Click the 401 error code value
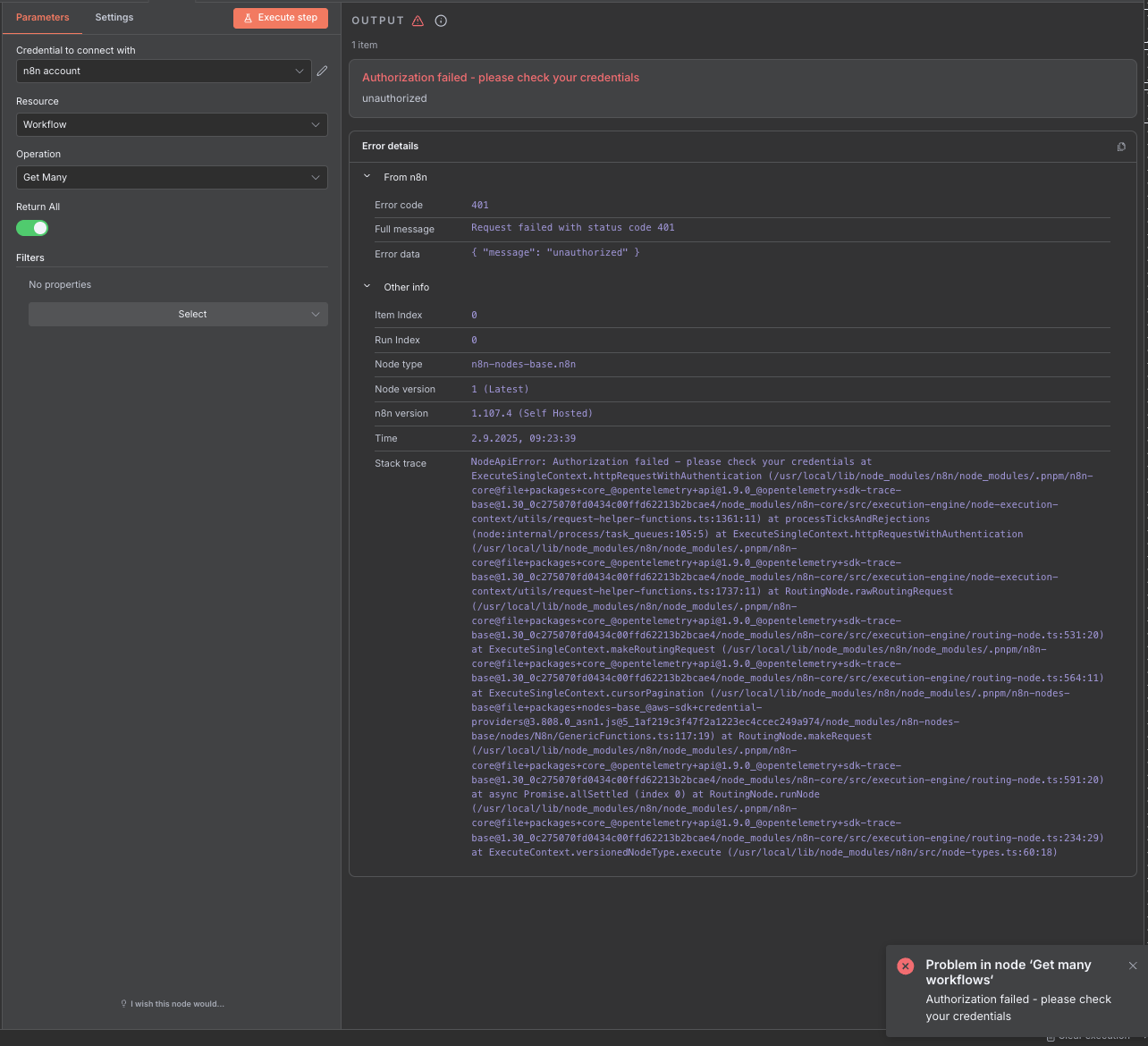This screenshot has height=1046, width=1148. click(x=480, y=205)
